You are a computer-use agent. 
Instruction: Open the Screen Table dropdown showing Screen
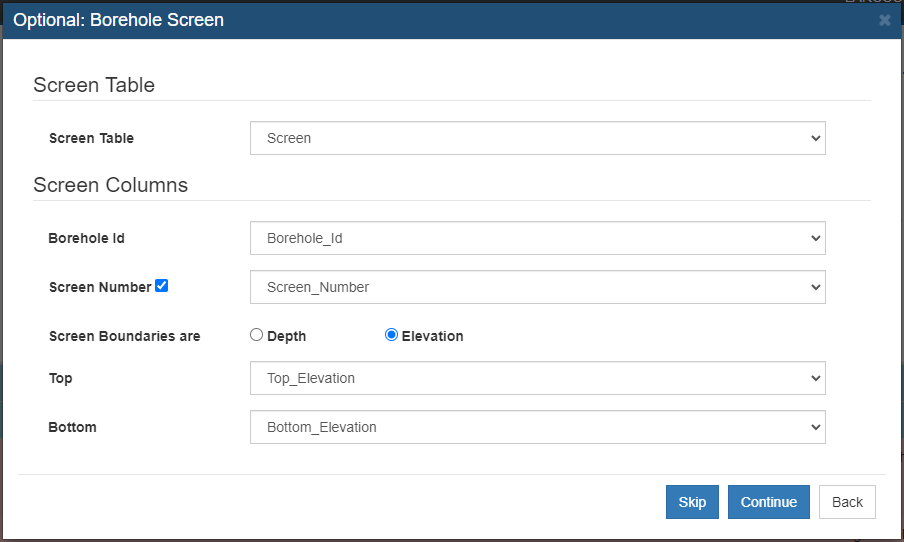[537, 138]
